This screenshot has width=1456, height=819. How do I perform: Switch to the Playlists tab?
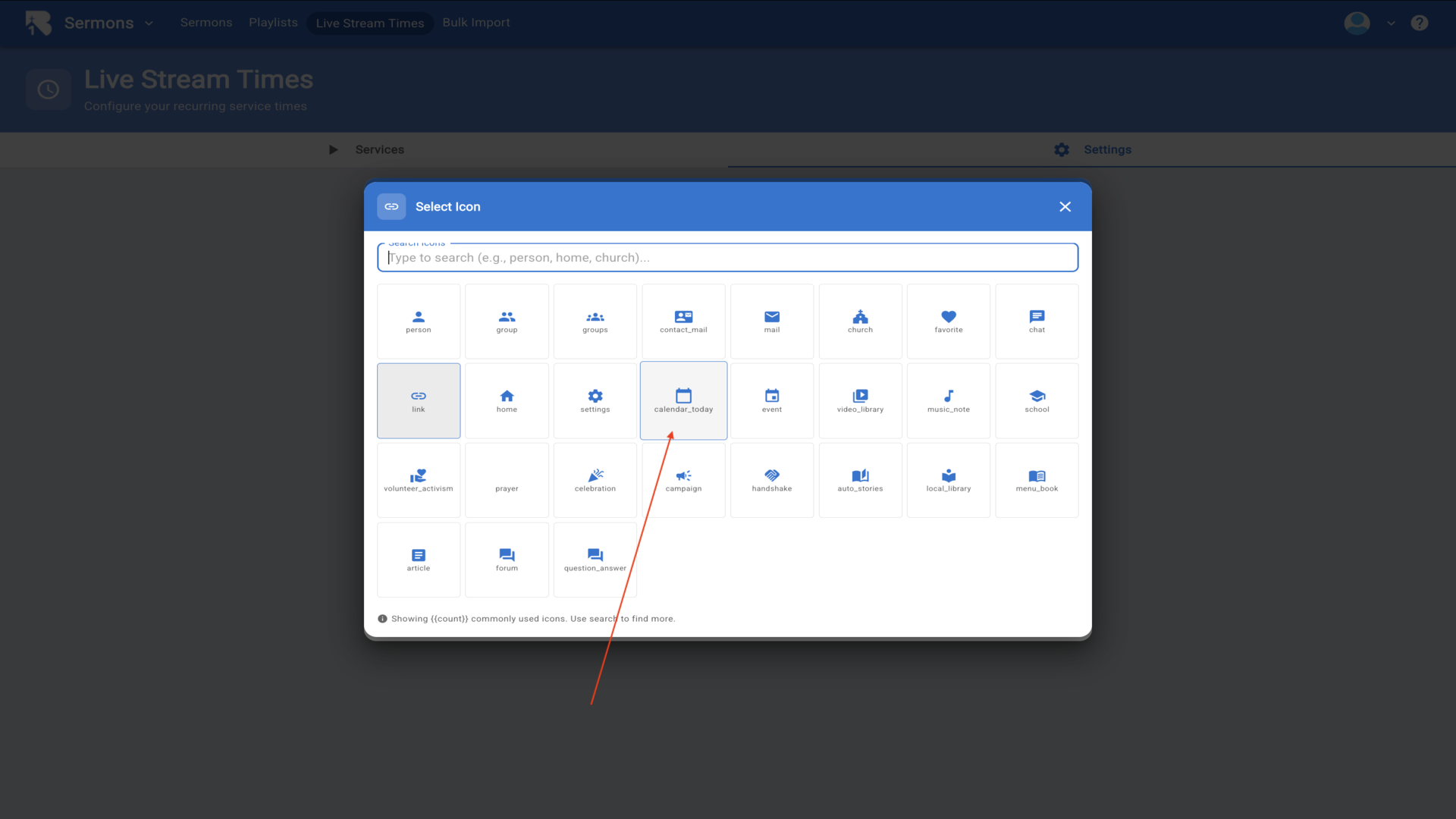[273, 23]
